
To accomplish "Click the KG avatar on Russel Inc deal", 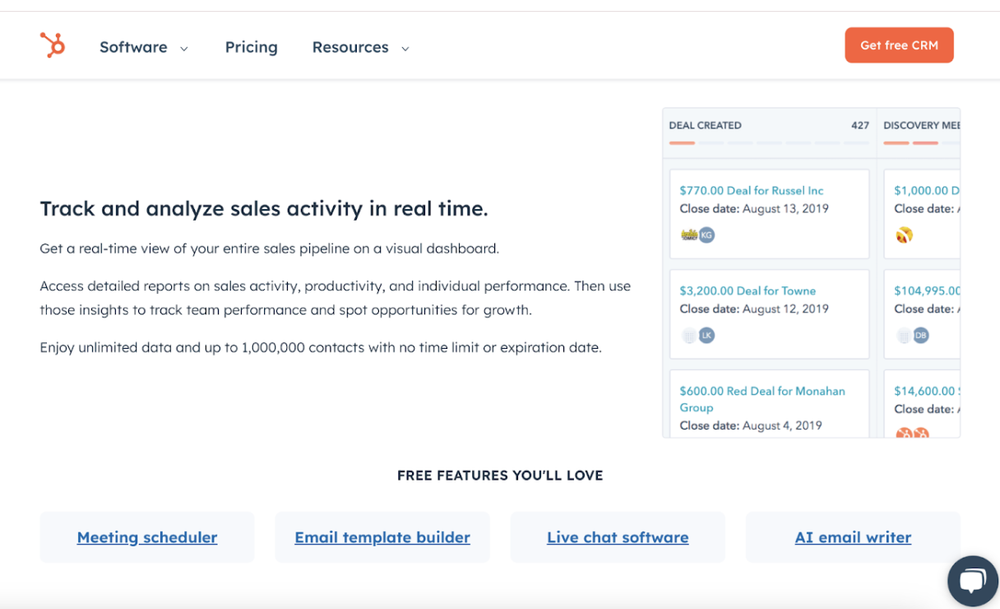I will [x=707, y=236].
